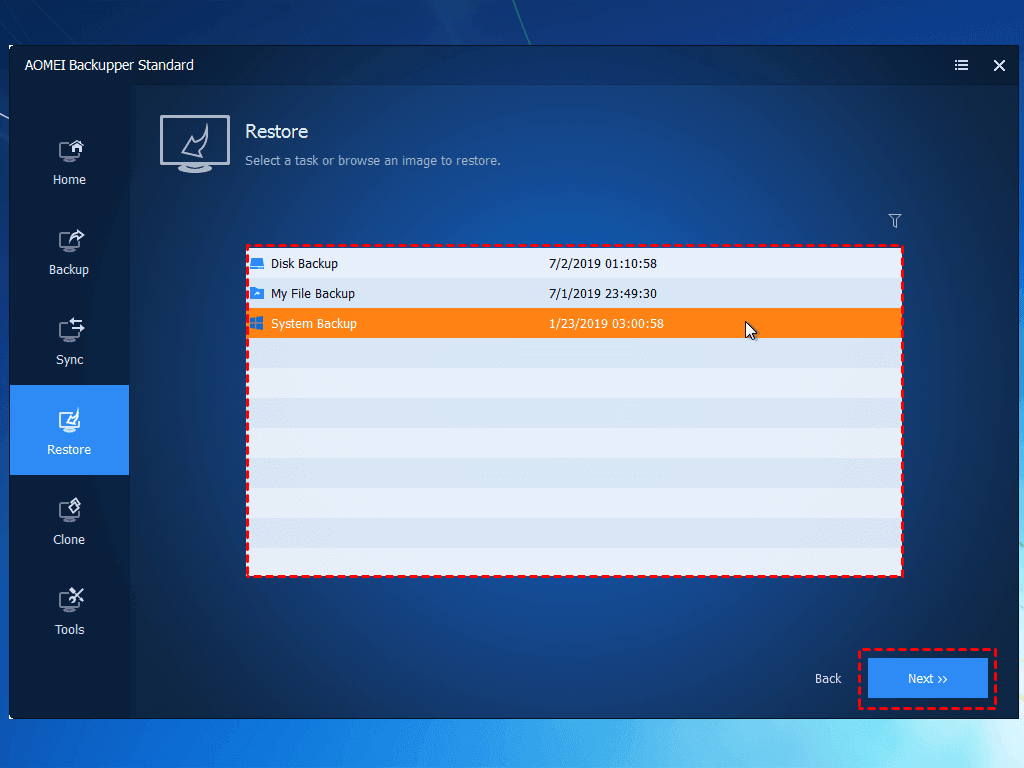Open the Clone section icon
The height and width of the screenshot is (768, 1024).
69,511
